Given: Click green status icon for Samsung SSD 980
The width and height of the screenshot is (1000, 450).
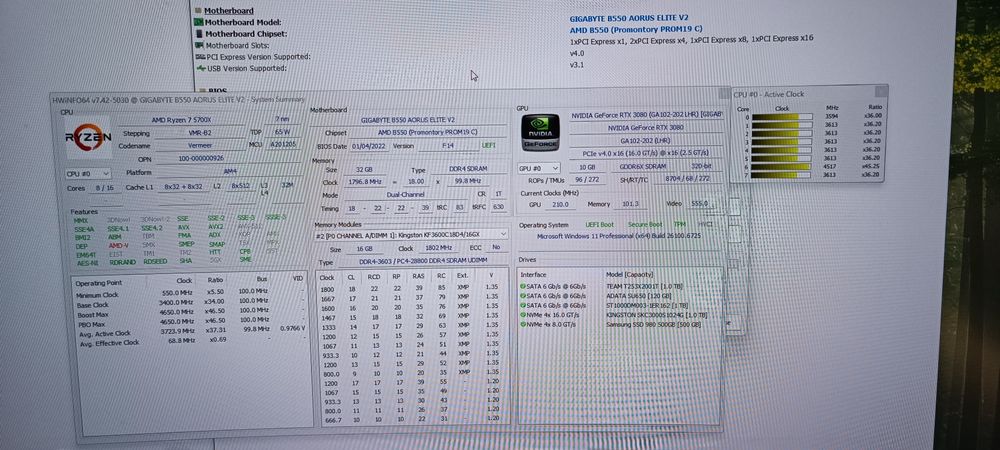Looking at the screenshot, I should [523, 324].
